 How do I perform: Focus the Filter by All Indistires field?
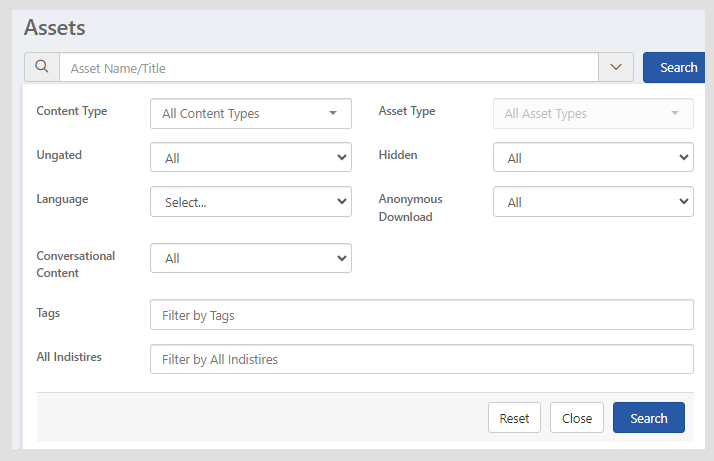pos(421,359)
